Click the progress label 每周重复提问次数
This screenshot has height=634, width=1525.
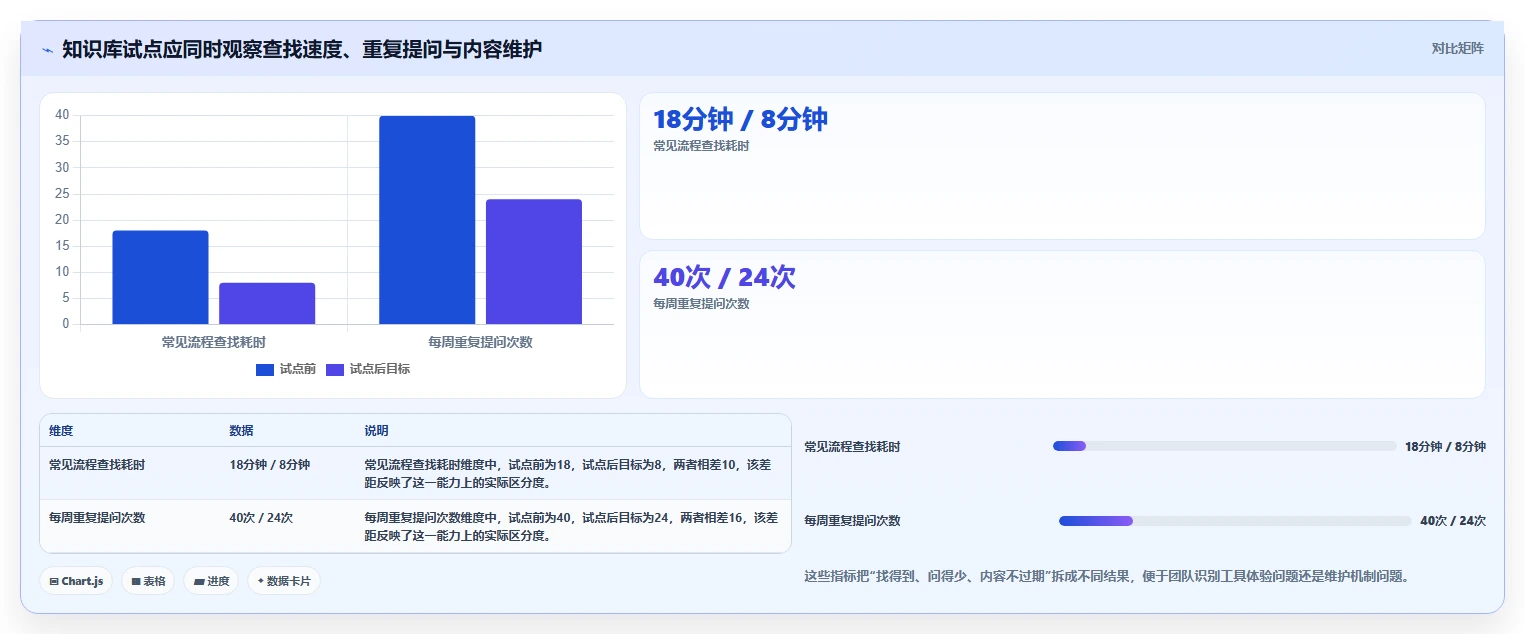(852, 521)
